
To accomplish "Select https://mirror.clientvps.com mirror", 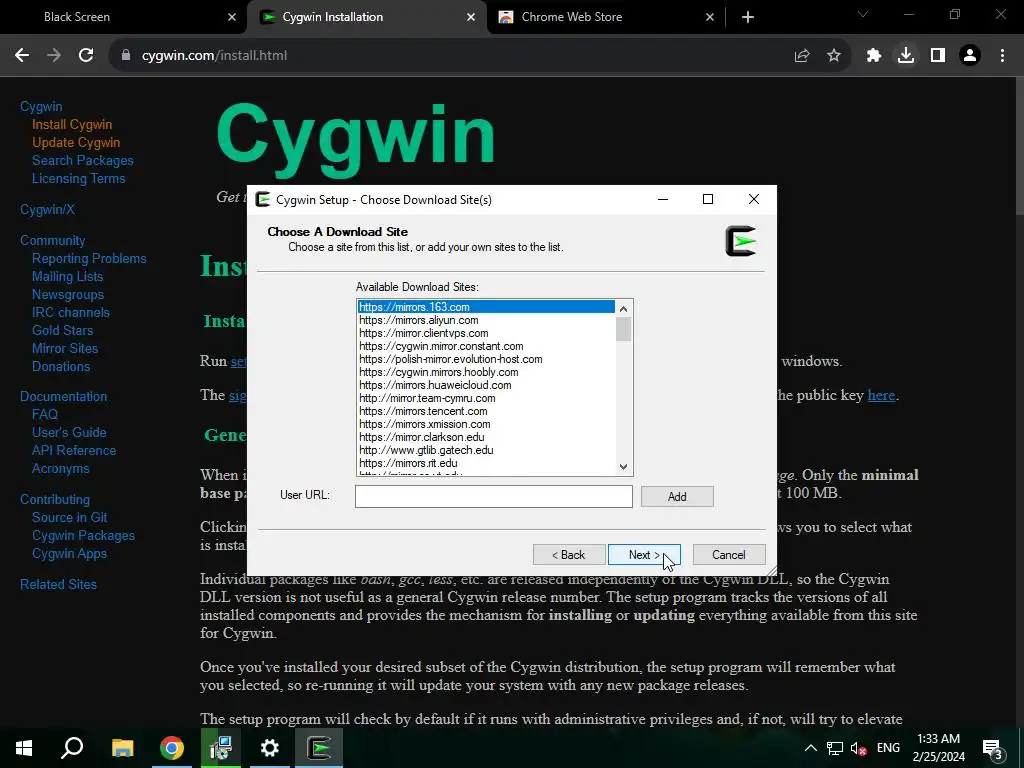I will pos(486,333).
